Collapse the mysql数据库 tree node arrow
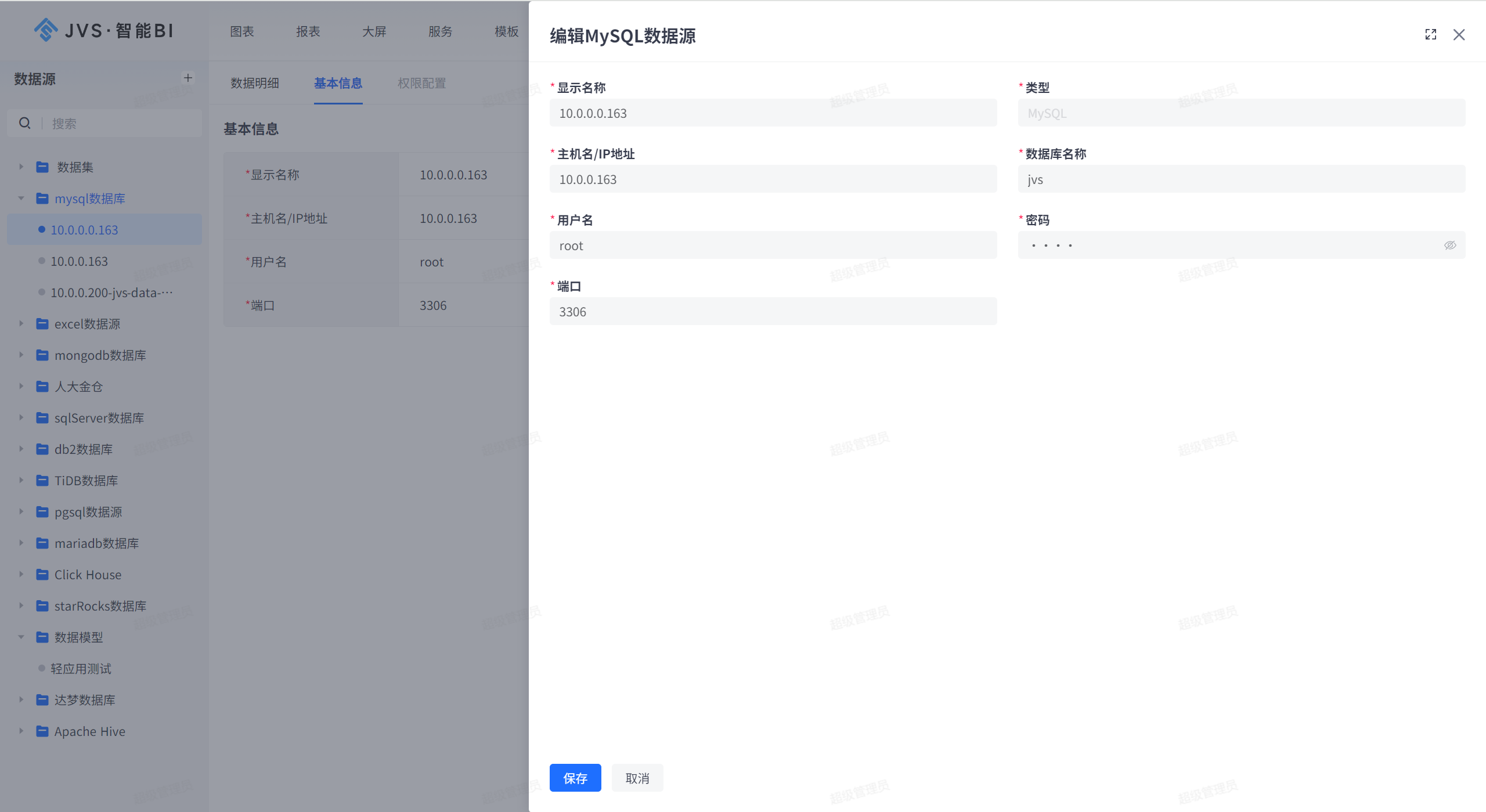Screen dimensions: 1486x812 point(21,199)
